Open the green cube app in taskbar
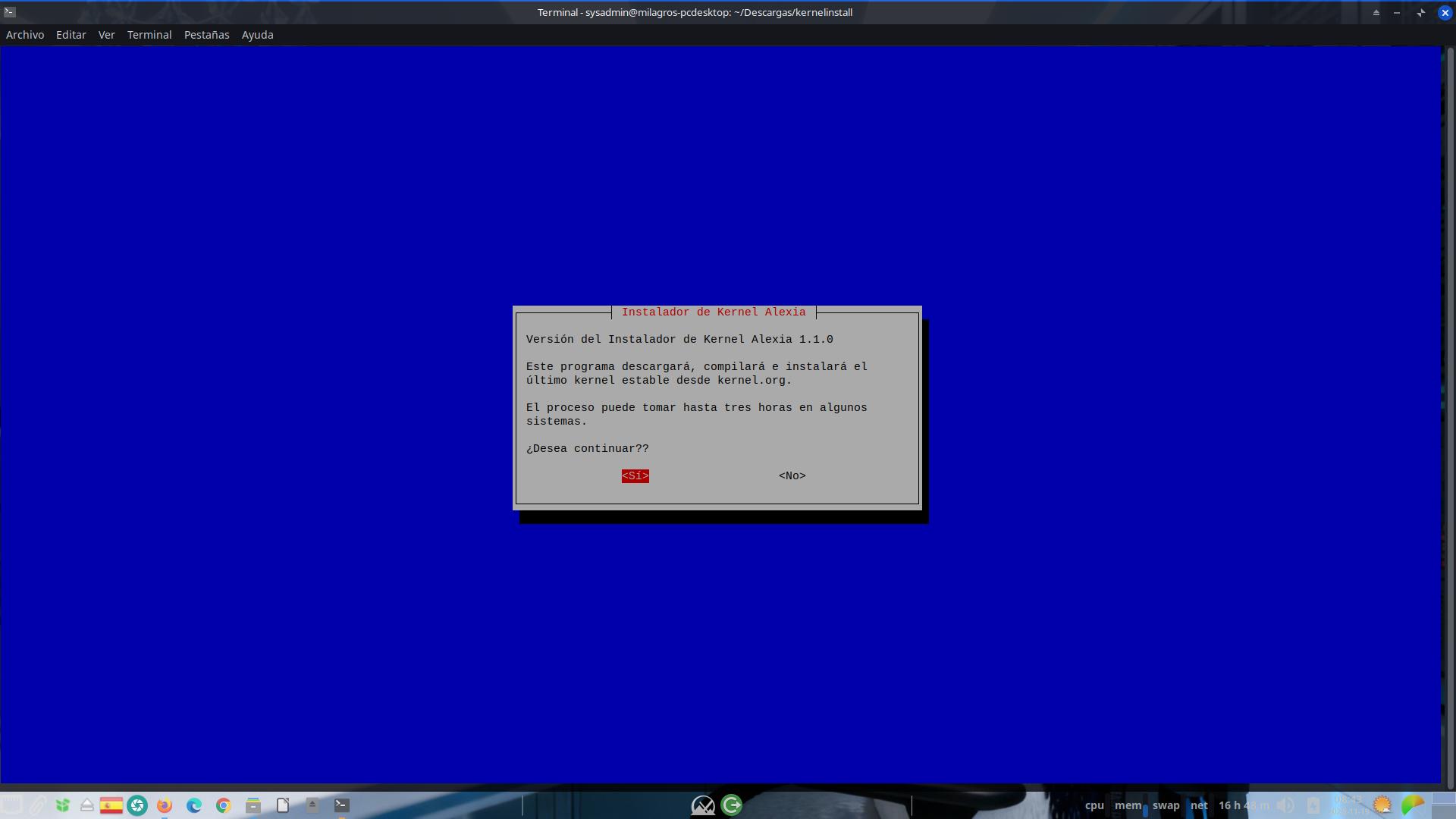The width and height of the screenshot is (1456, 819). (62, 805)
